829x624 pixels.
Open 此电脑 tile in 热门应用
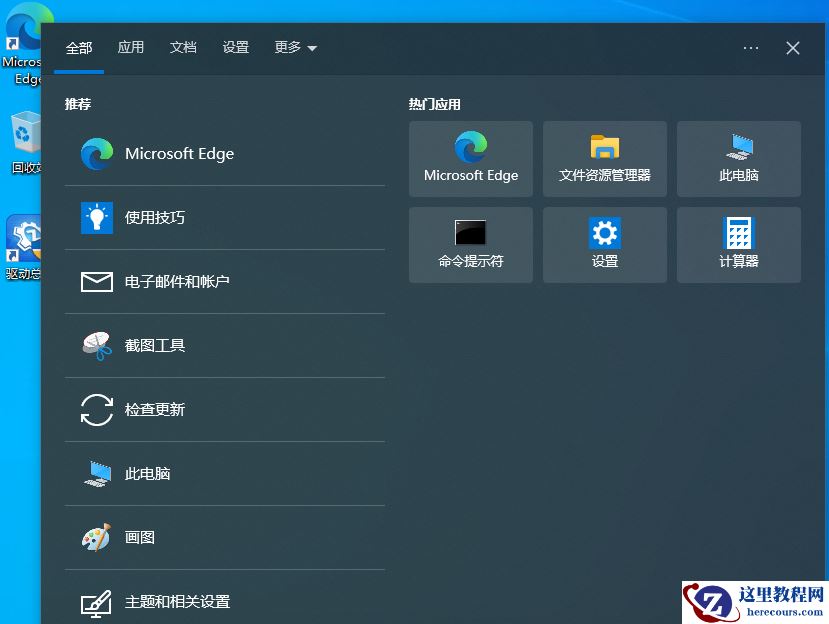tap(738, 158)
